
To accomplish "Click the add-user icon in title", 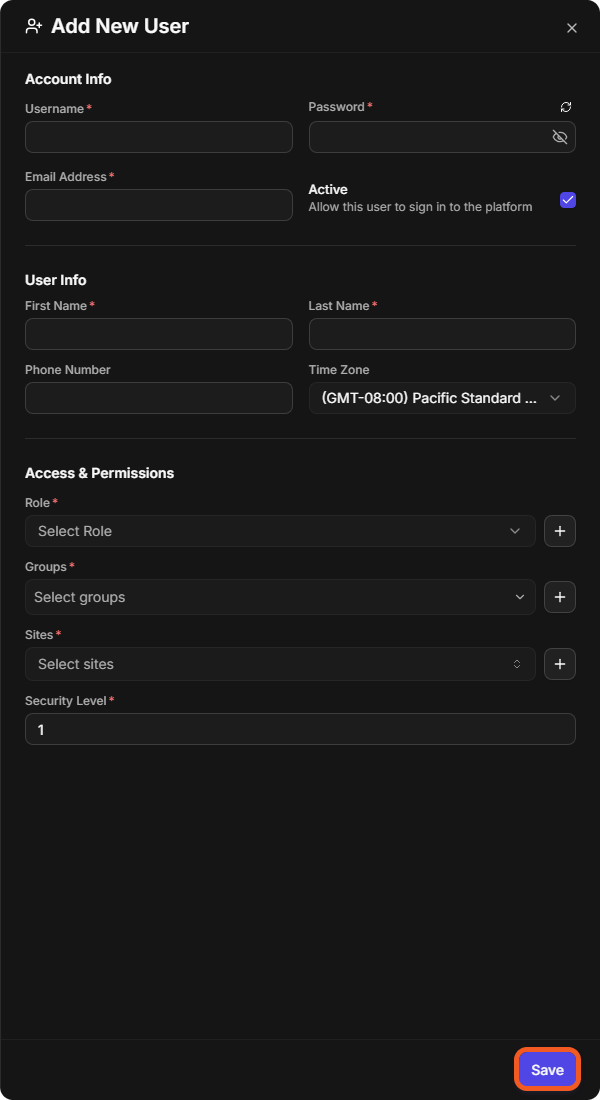I will click(34, 27).
